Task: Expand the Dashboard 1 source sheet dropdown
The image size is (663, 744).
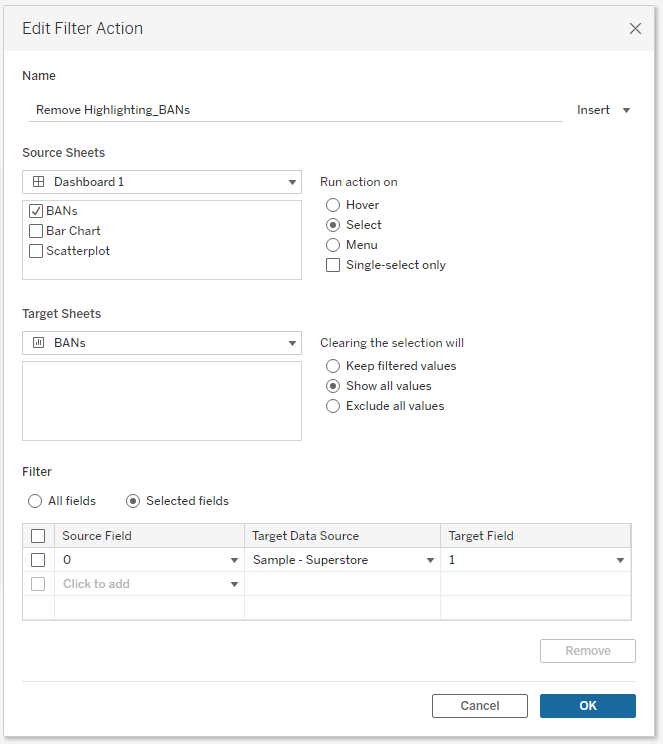Action: tap(162, 182)
